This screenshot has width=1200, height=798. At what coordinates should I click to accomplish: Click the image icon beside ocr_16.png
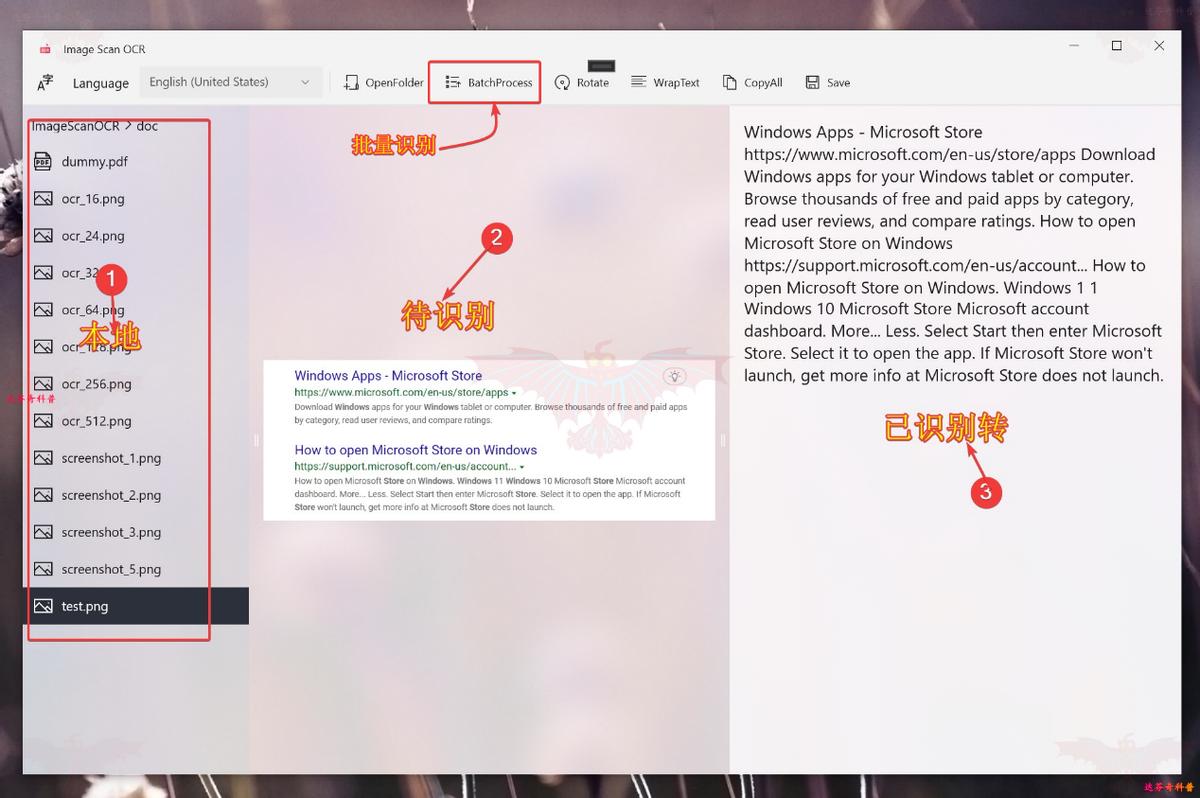(x=42, y=198)
